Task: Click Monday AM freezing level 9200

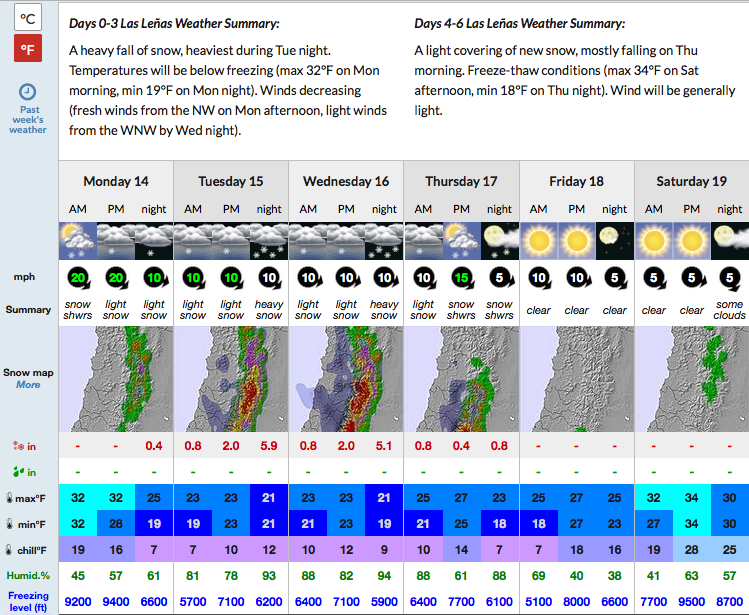Action: click(78, 602)
